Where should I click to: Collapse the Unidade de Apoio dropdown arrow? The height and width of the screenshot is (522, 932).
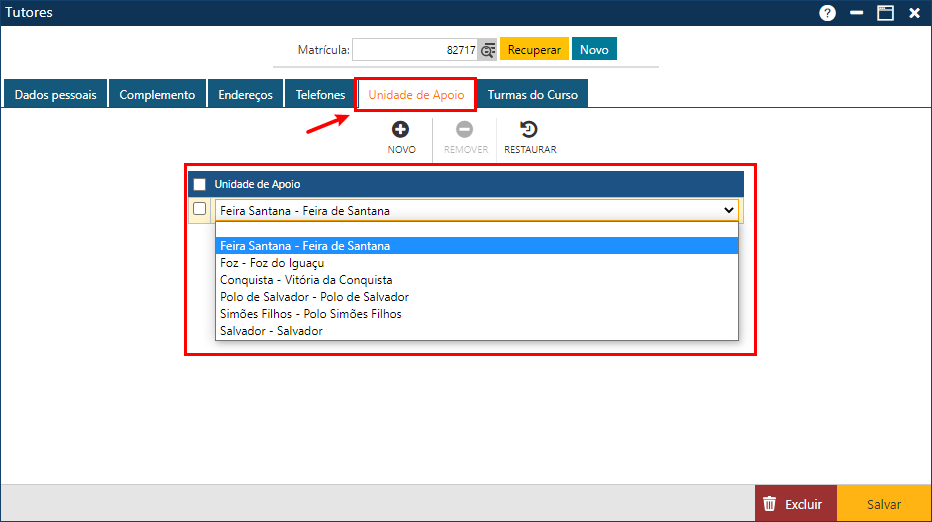[x=728, y=210]
